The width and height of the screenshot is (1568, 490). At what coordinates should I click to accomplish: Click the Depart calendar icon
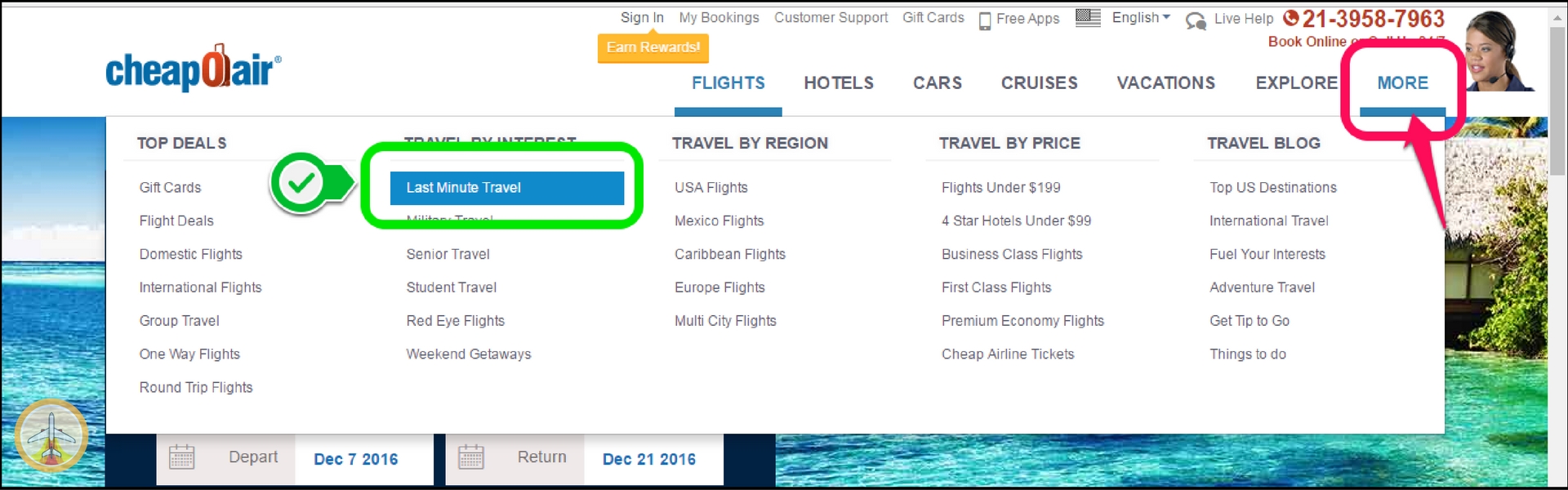coord(181,457)
